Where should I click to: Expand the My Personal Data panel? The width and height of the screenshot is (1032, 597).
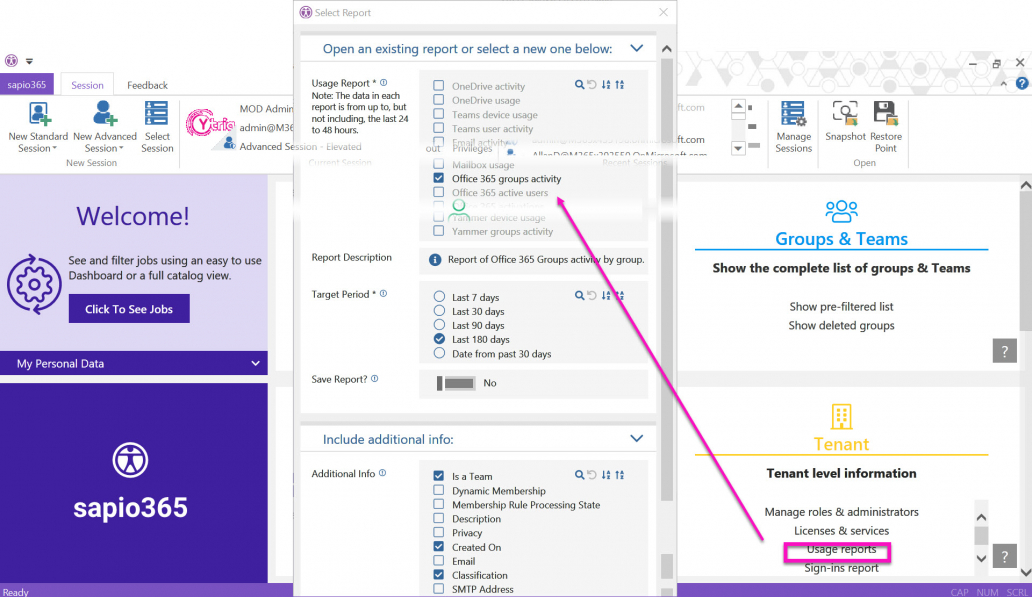pyautogui.click(x=255, y=363)
